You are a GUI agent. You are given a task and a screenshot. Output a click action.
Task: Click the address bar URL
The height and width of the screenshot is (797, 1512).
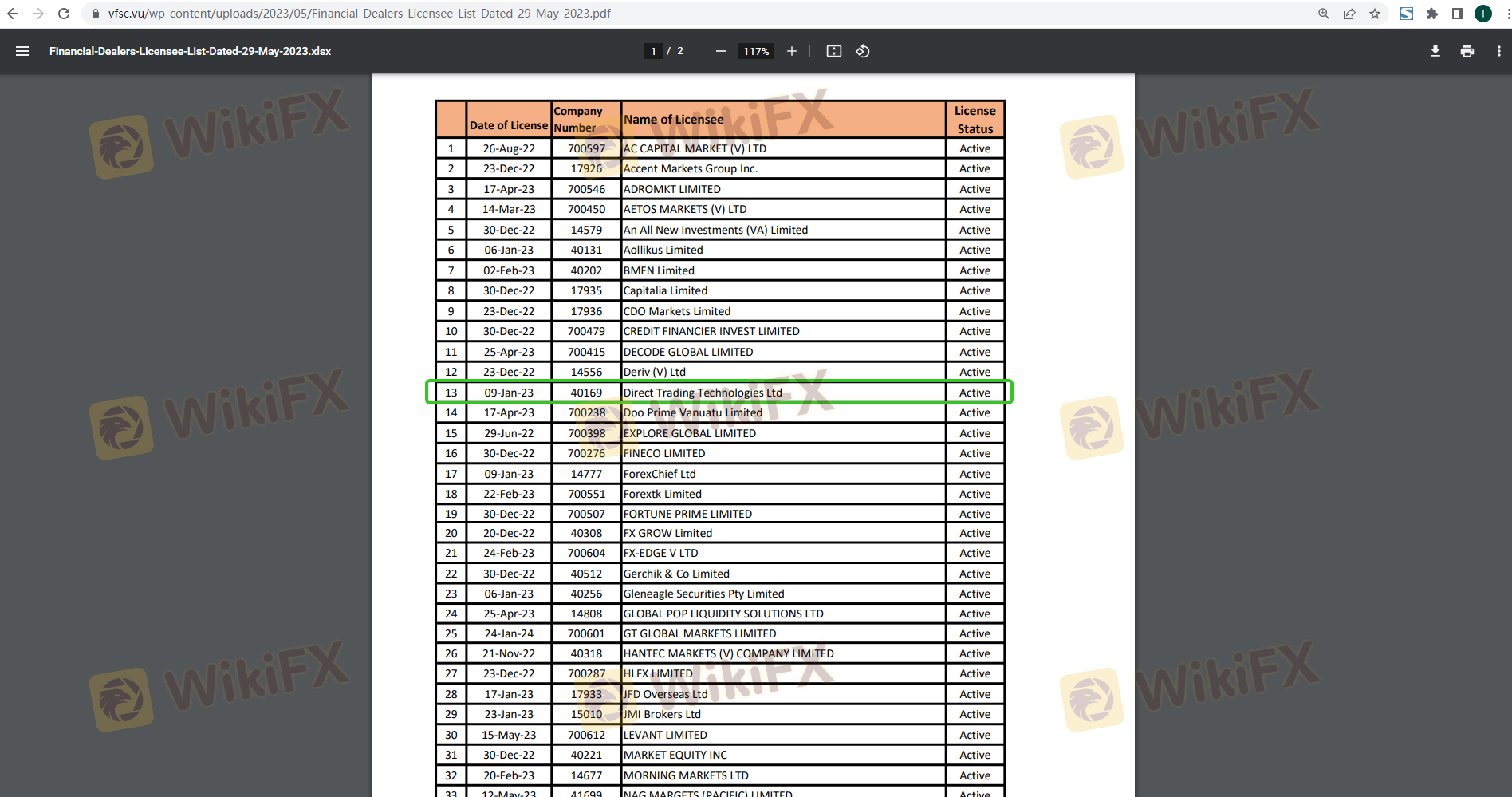coord(359,14)
